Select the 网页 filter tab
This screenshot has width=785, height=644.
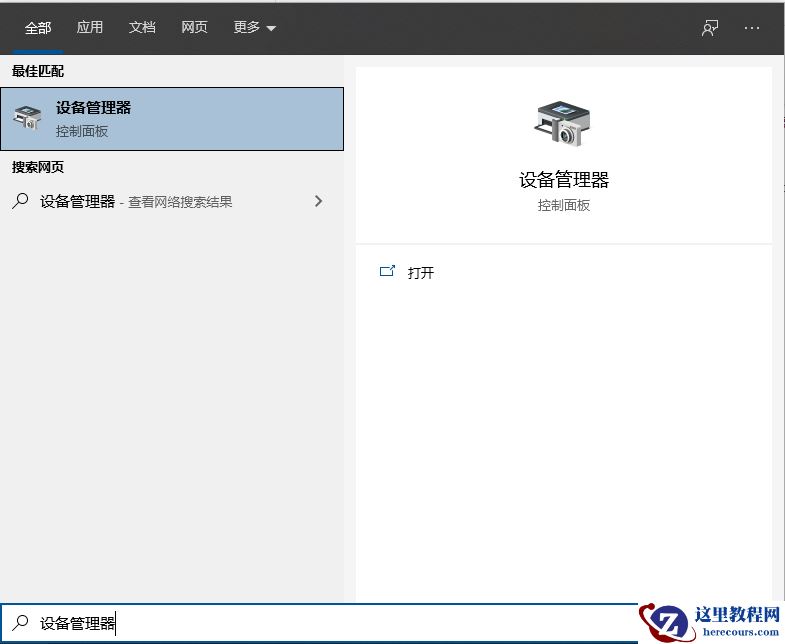click(x=194, y=27)
